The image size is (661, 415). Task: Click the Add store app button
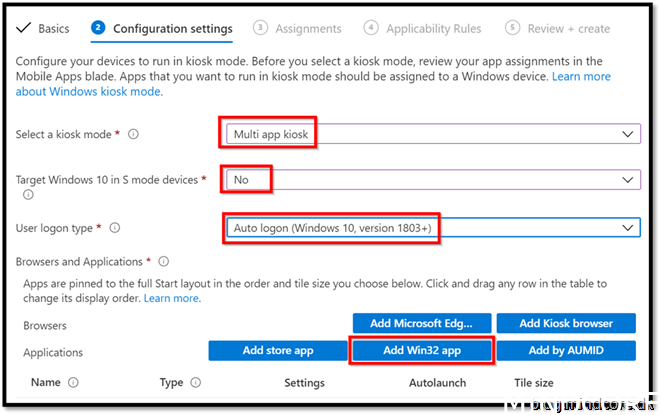(x=277, y=351)
